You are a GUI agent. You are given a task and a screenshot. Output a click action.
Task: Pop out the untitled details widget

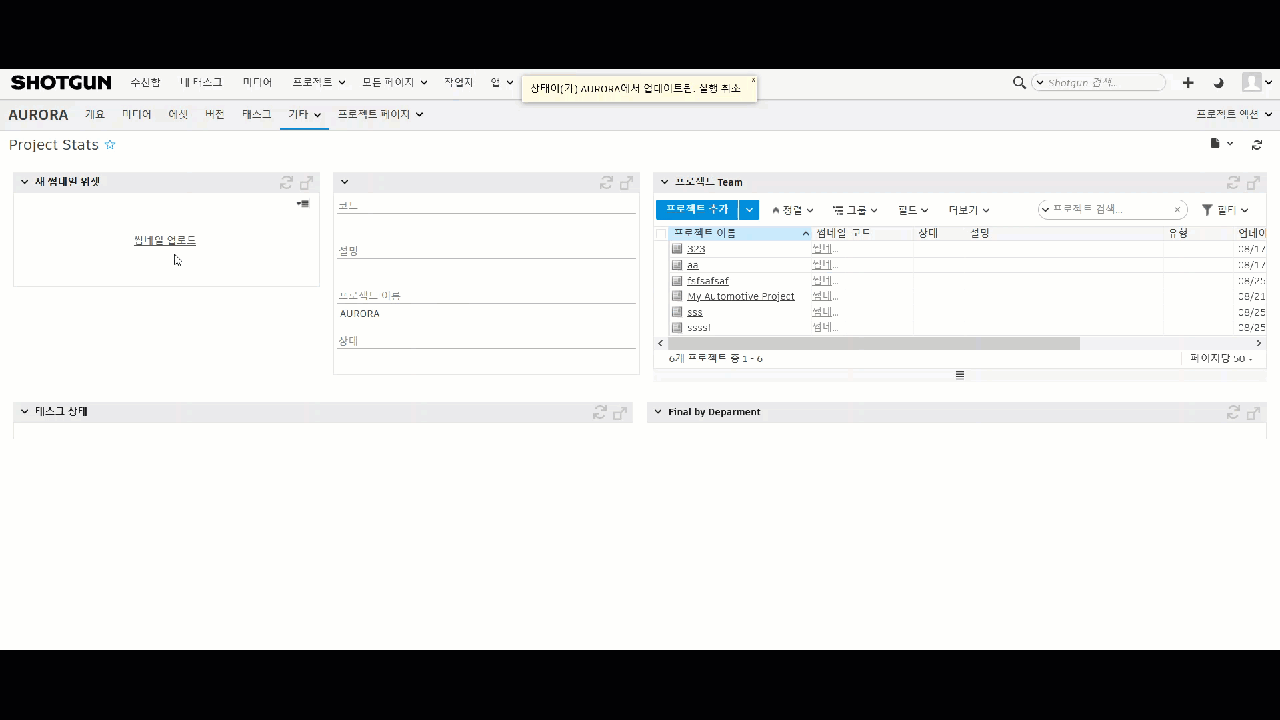pos(626,183)
